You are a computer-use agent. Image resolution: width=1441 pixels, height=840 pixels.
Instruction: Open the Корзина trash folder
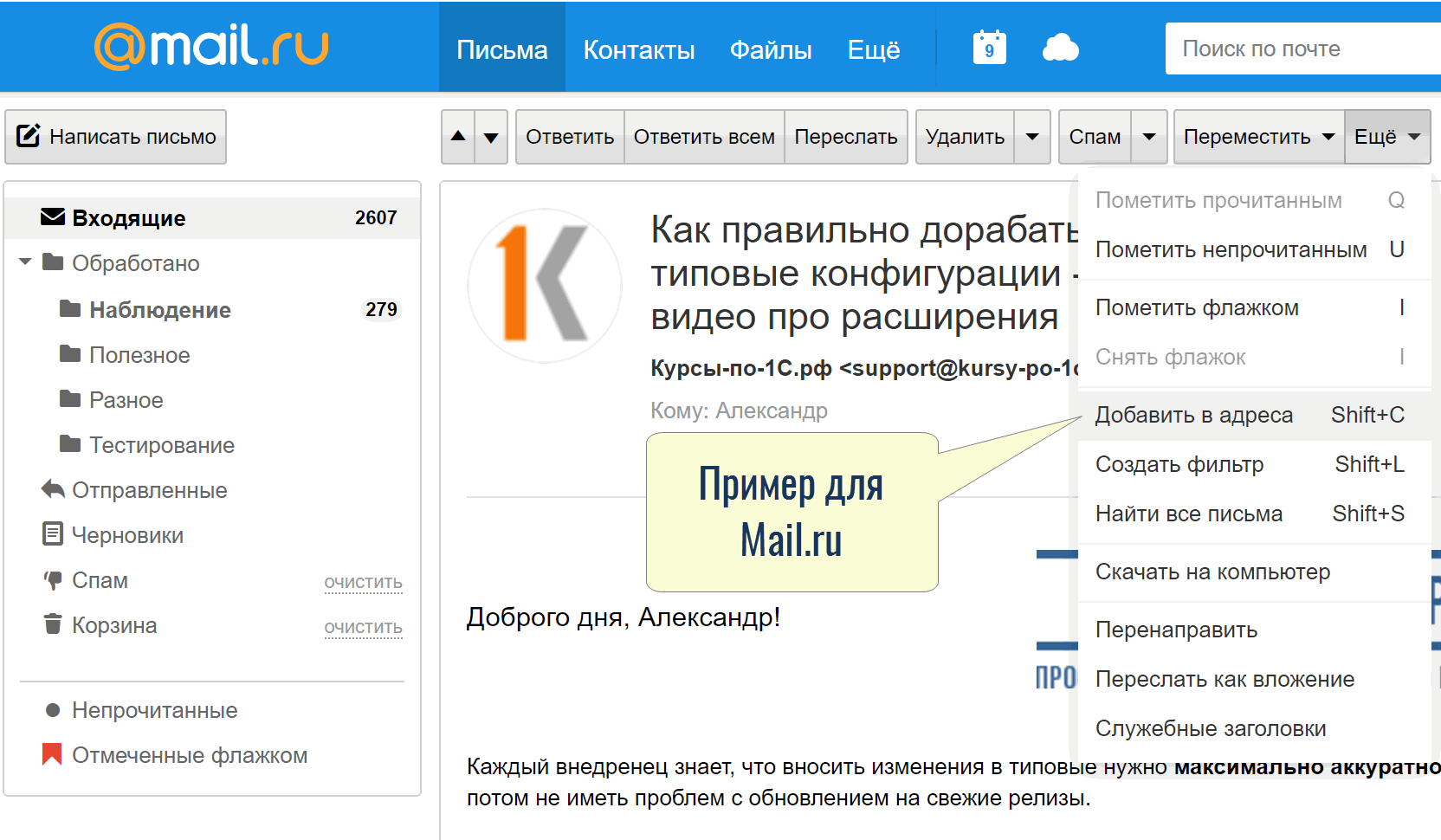[x=115, y=624]
